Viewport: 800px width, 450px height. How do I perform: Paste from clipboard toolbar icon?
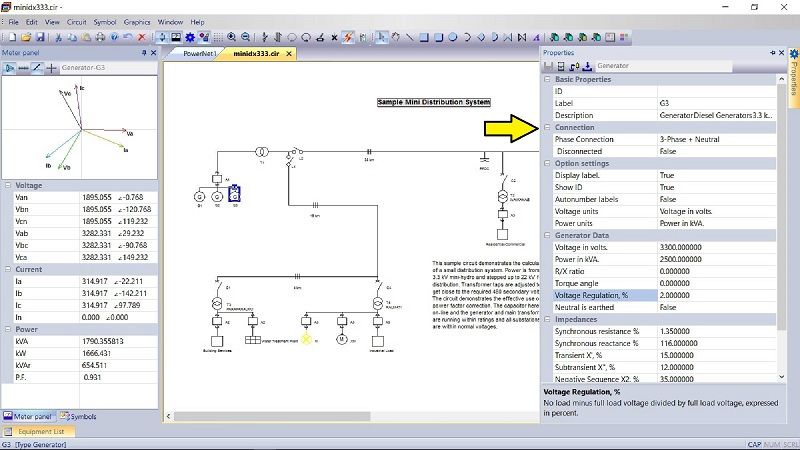[x=86, y=37]
